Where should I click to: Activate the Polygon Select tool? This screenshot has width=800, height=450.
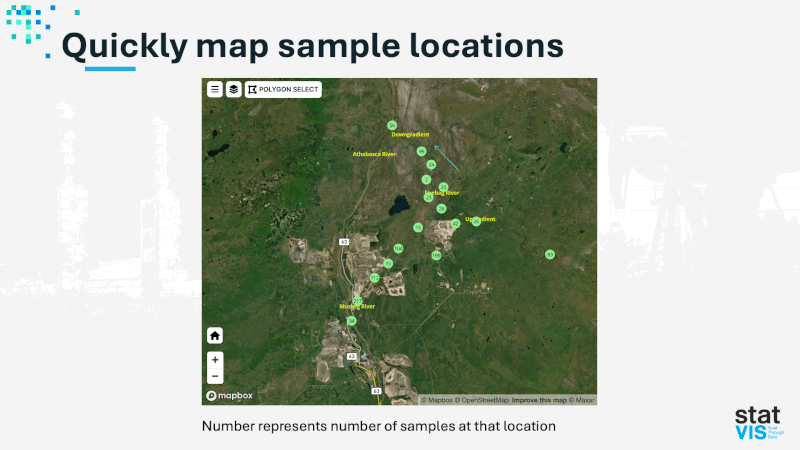coord(283,89)
